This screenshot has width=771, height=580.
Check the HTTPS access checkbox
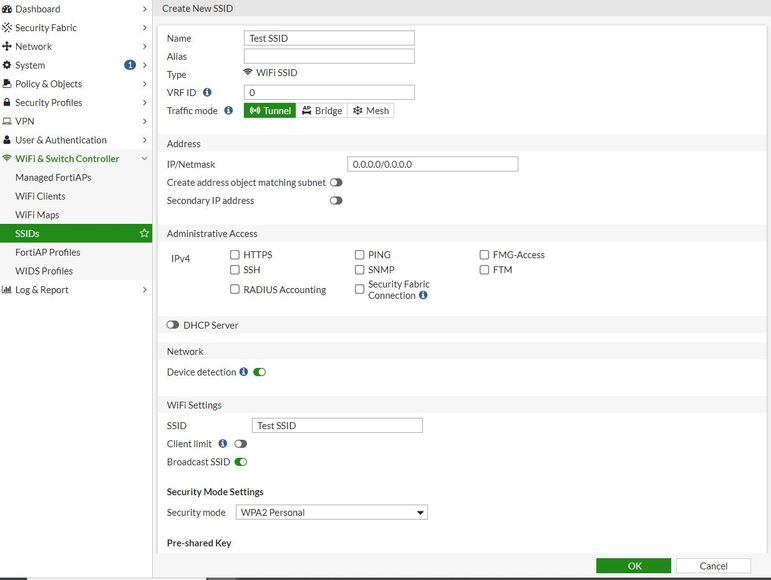[235, 255]
